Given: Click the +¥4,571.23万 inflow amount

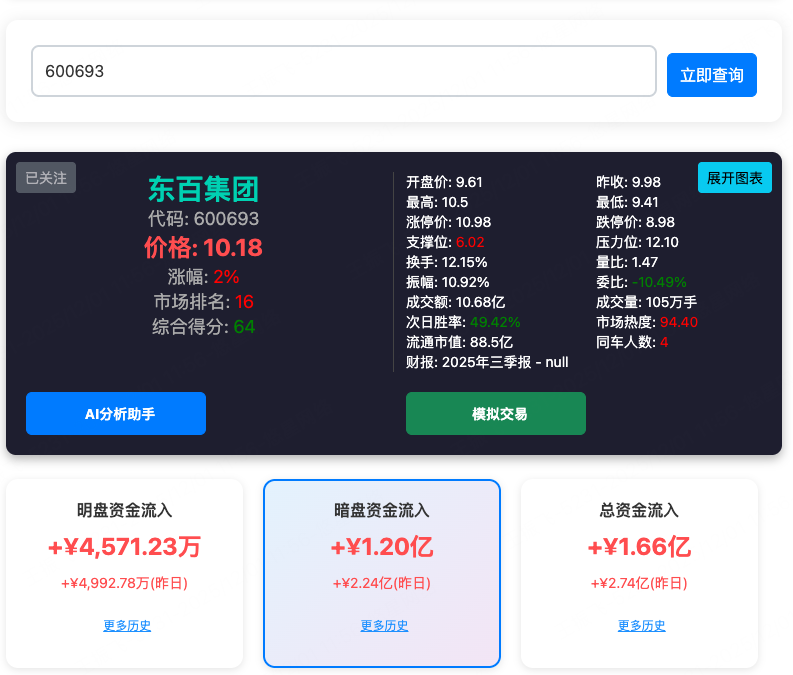Looking at the screenshot, I should tap(124, 547).
